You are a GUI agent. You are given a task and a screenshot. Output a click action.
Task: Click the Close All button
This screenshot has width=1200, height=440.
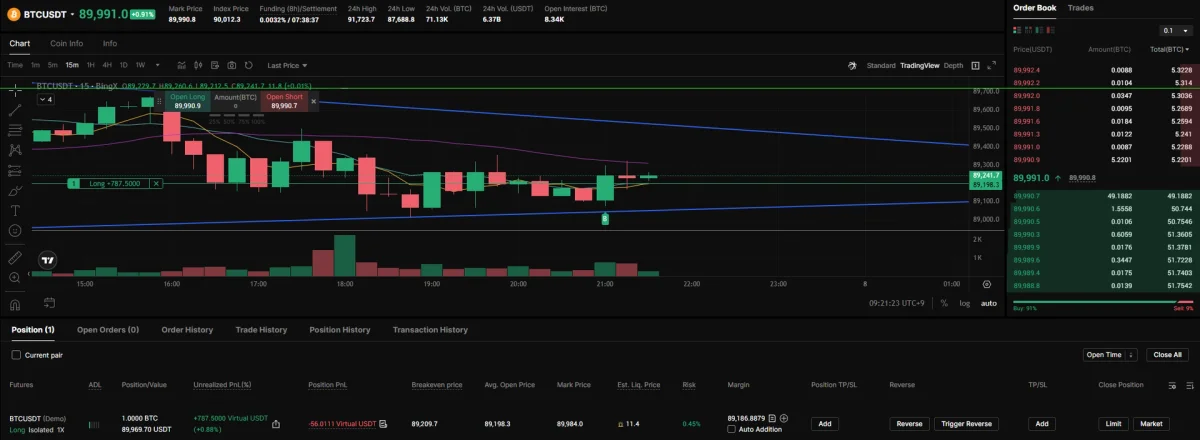coord(1168,355)
